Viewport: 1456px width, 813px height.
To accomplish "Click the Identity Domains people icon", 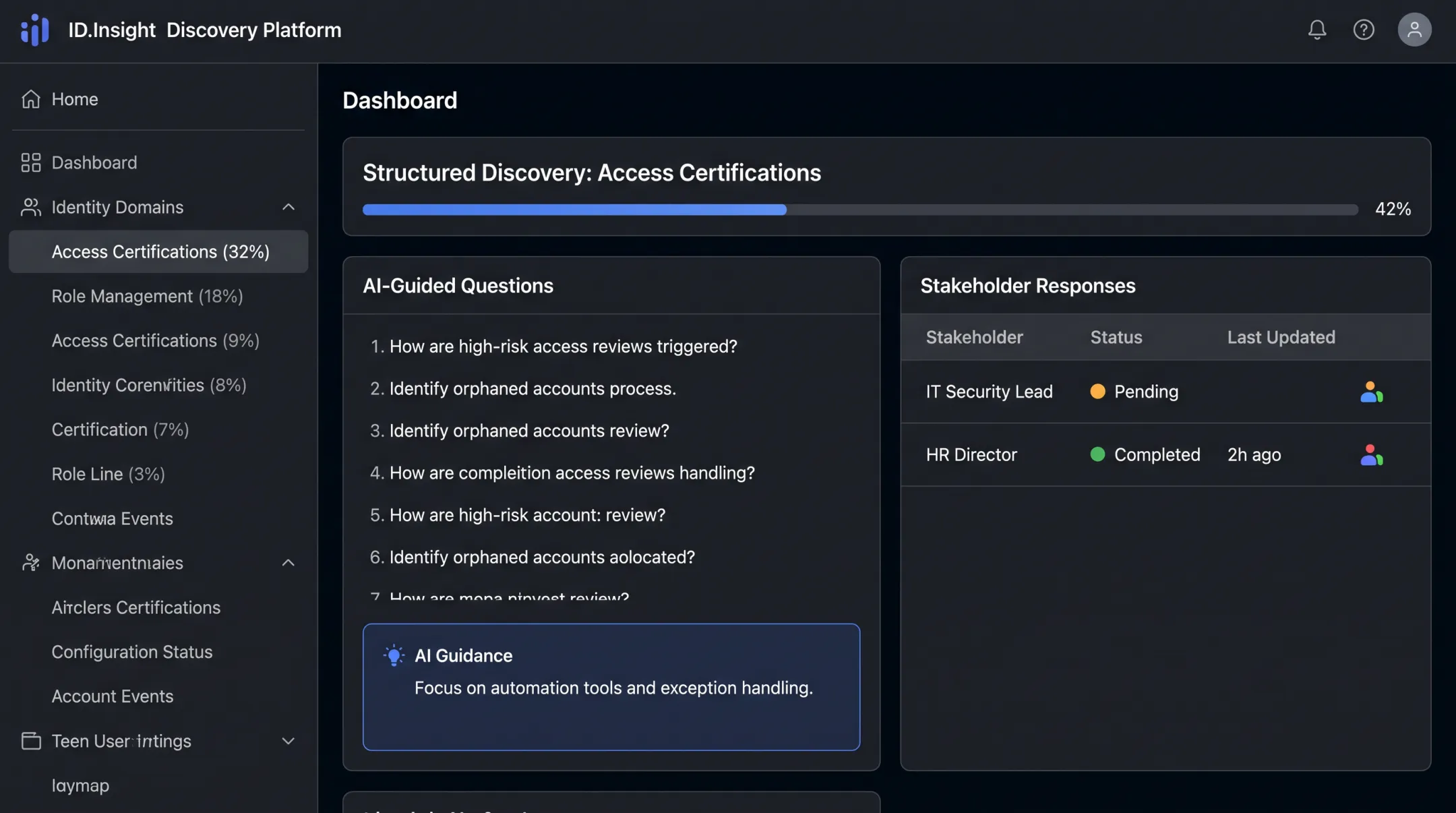I will 31,207.
